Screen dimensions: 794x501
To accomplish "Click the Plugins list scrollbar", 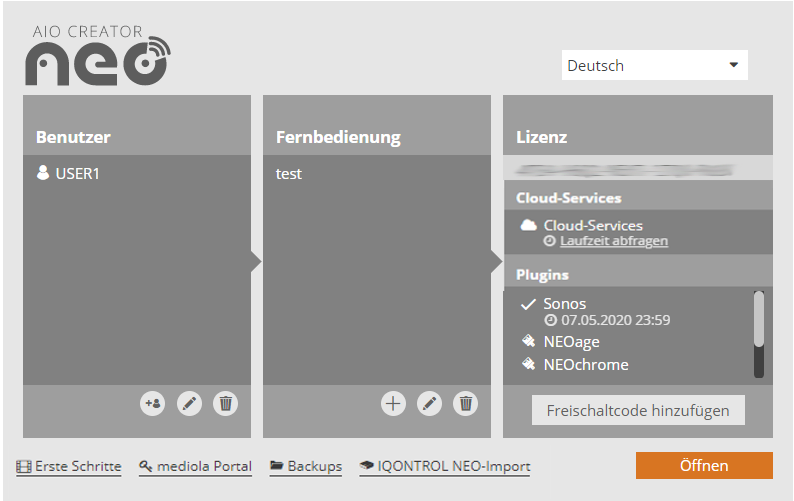I will pos(759,334).
